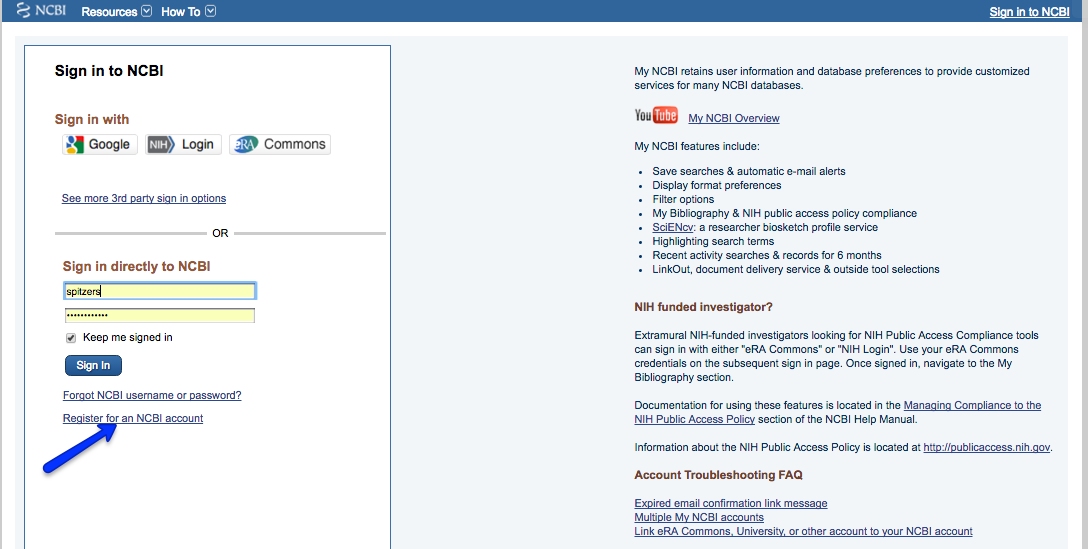Focus the password input field
This screenshot has height=549, width=1088.
[x=160, y=315]
